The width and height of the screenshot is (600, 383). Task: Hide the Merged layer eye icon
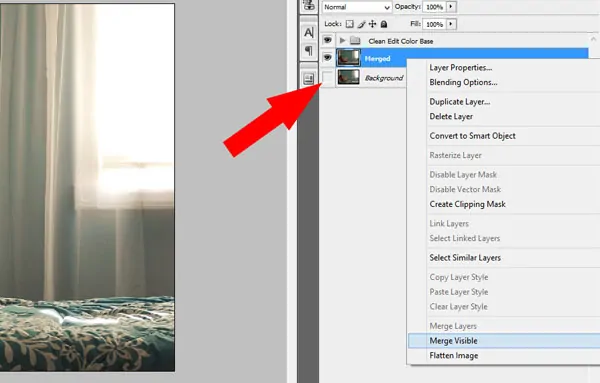tap(328, 58)
